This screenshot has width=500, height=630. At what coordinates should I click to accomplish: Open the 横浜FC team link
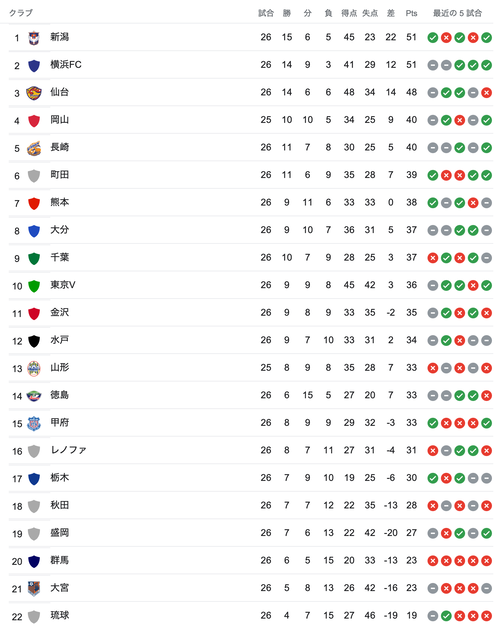coord(66,65)
